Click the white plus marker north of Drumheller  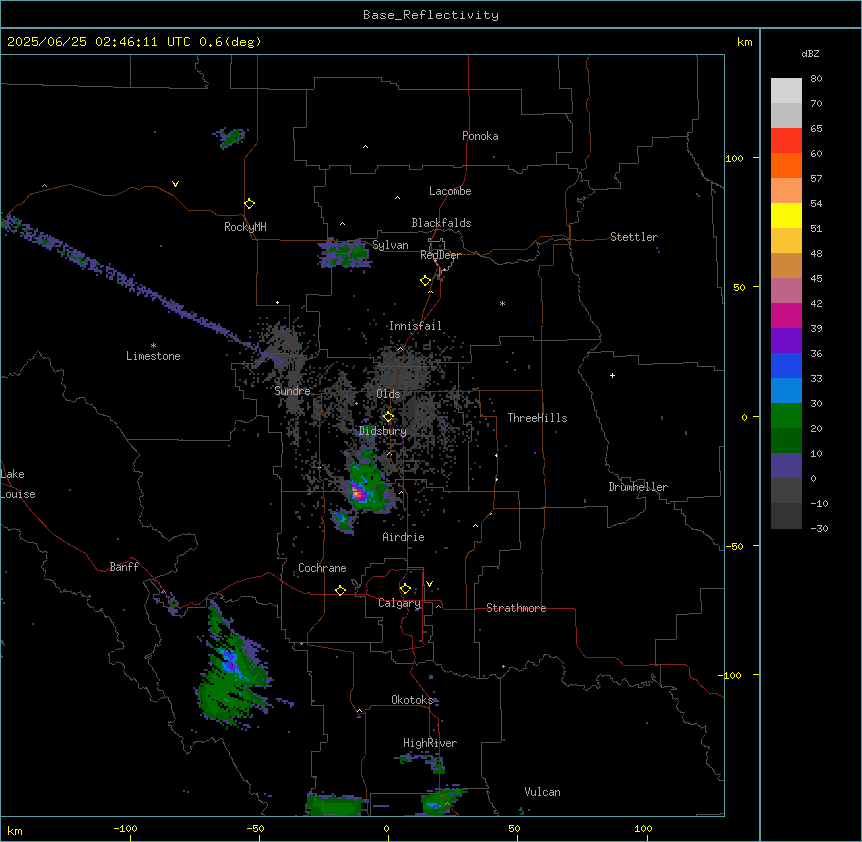(612, 375)
